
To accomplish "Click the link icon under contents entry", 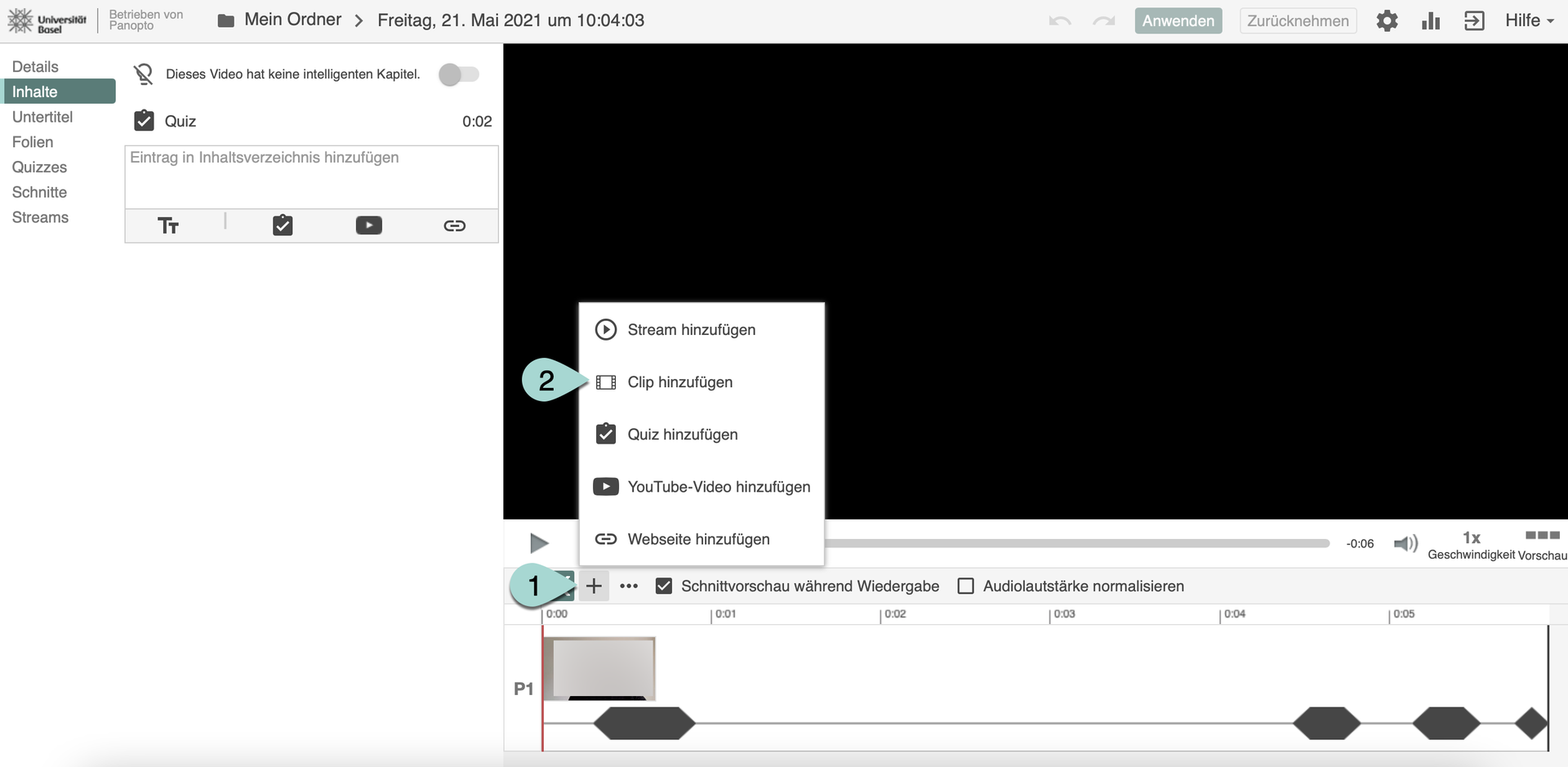I will (454, 225).
